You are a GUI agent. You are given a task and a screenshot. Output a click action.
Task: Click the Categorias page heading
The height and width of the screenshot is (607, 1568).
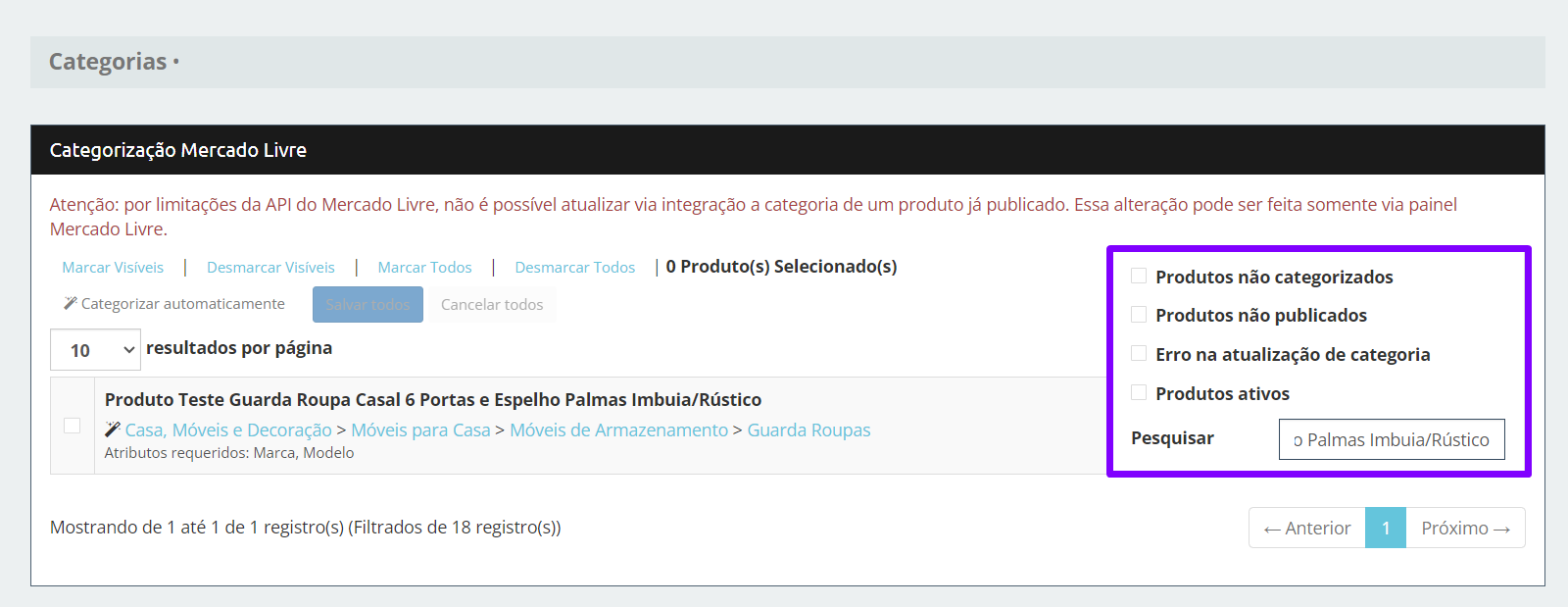click(x=108, y=62)
